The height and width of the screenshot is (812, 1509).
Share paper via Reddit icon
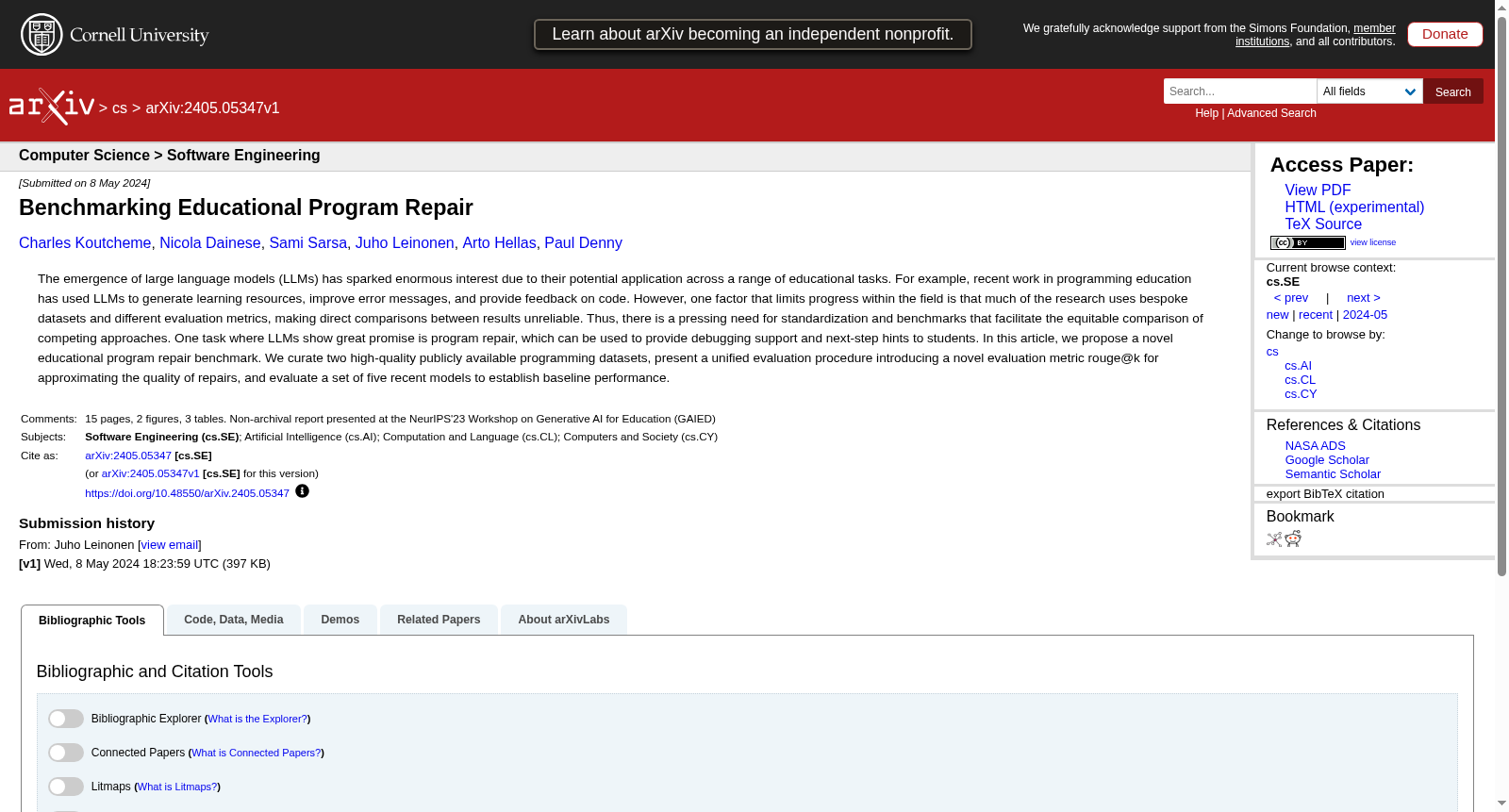(1293, 539)
